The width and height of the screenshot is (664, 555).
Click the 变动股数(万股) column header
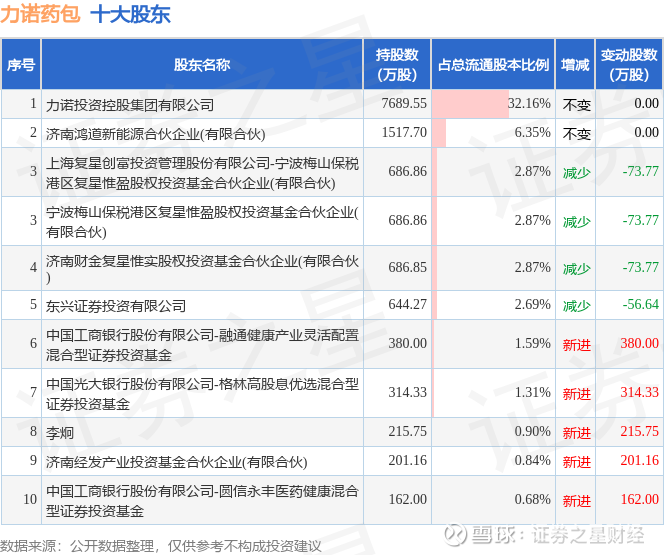629,65
